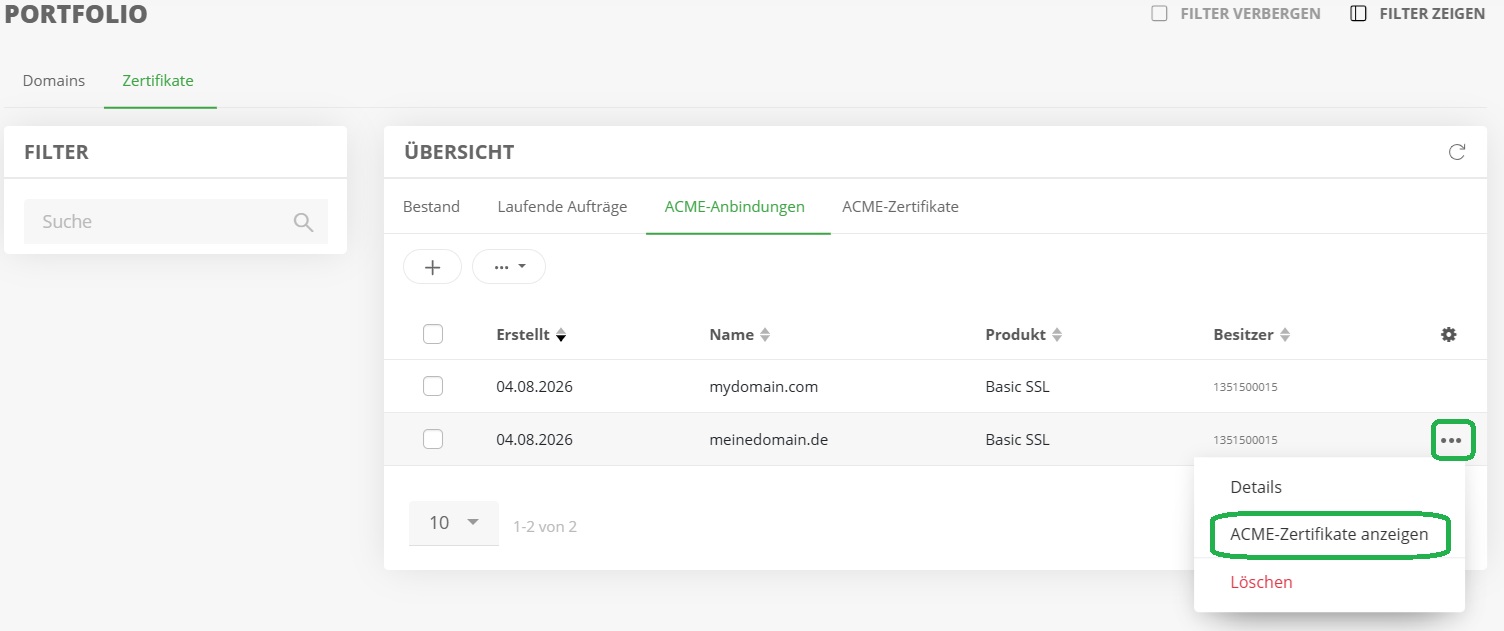Check the mydomain.com row checkbox
The height and width of the screenshot is (631, 1504).
(x=433, y=386)
